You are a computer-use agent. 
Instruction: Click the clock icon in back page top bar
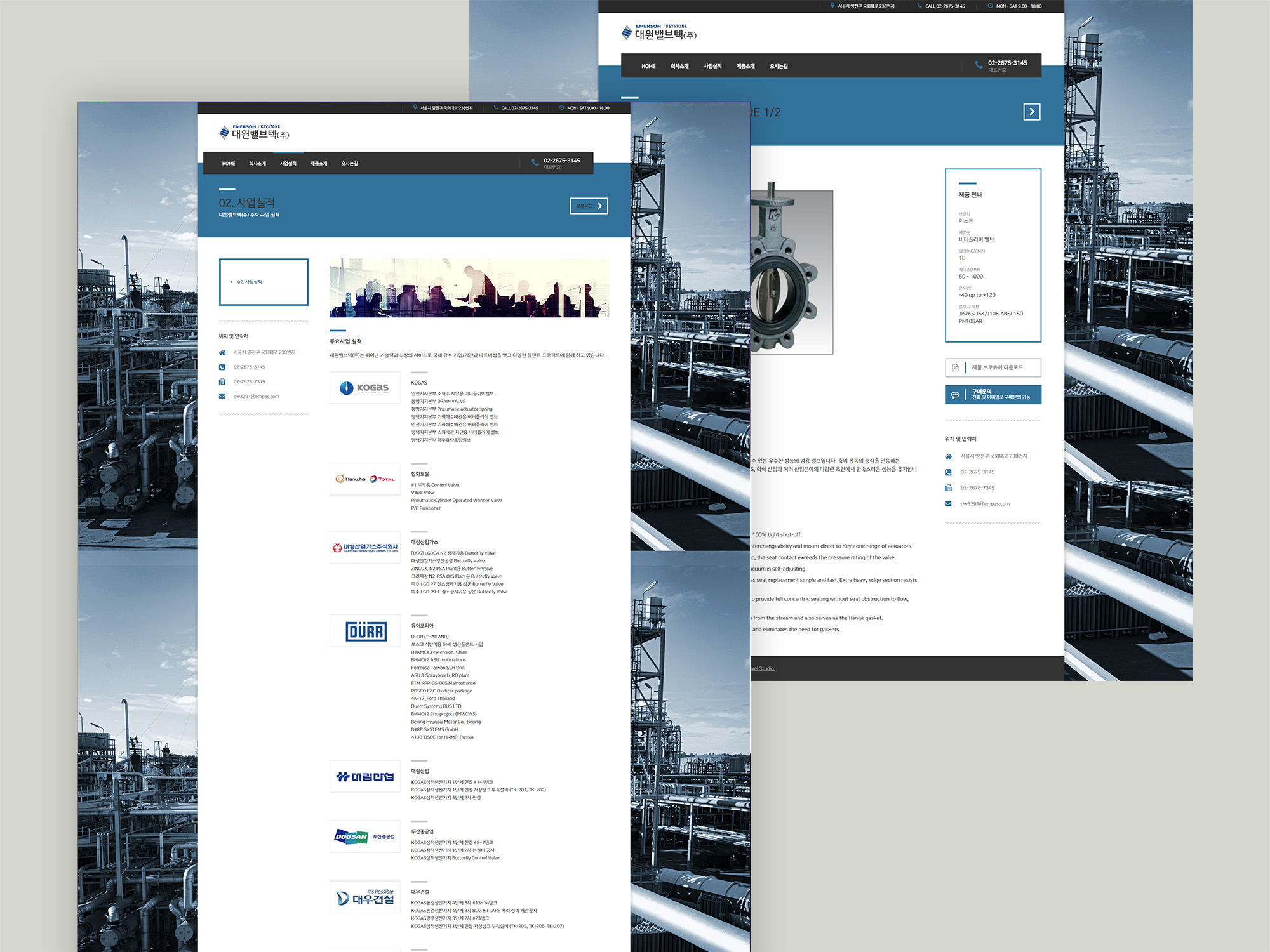point(990,6)
